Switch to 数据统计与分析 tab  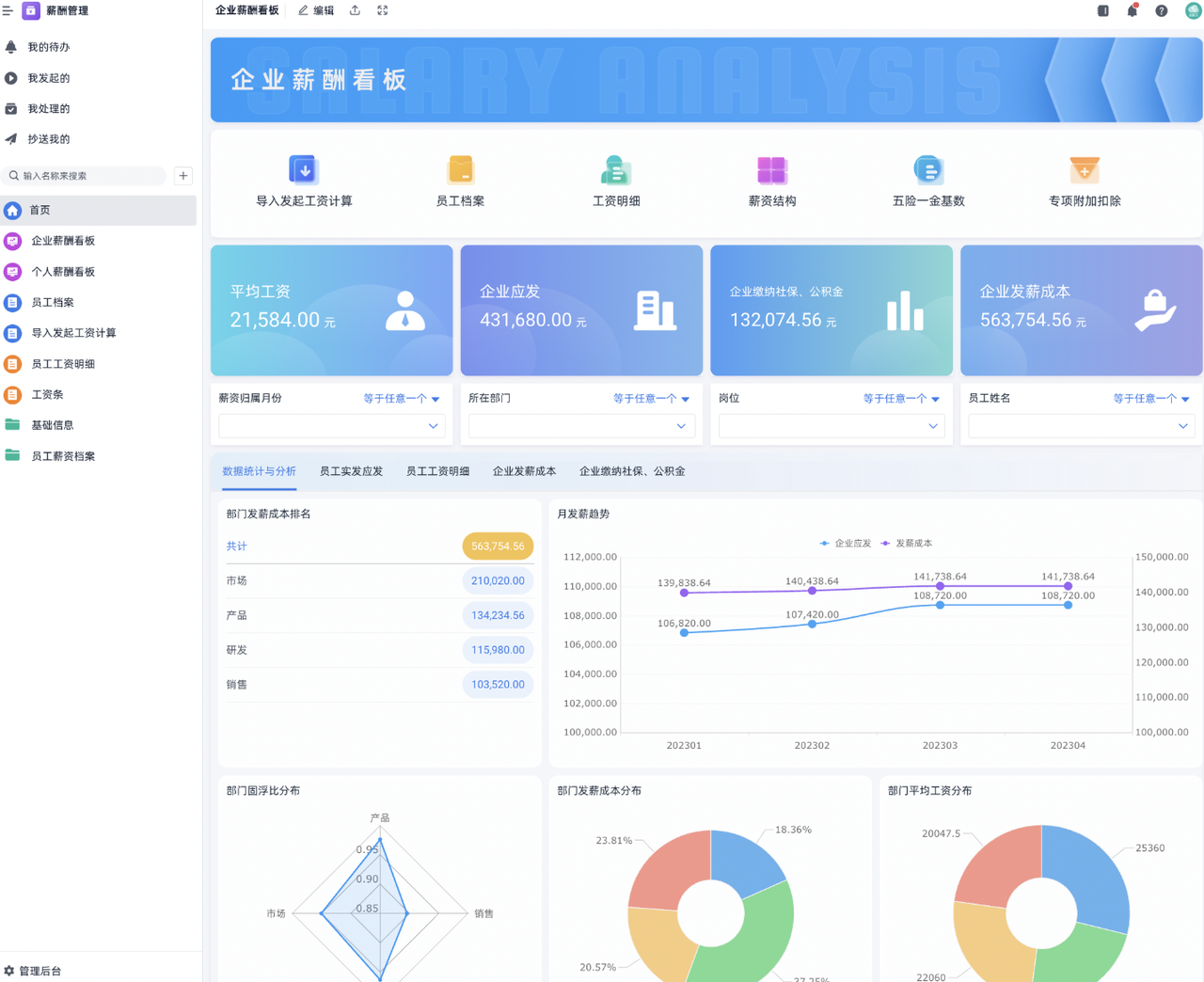(259, 471)
